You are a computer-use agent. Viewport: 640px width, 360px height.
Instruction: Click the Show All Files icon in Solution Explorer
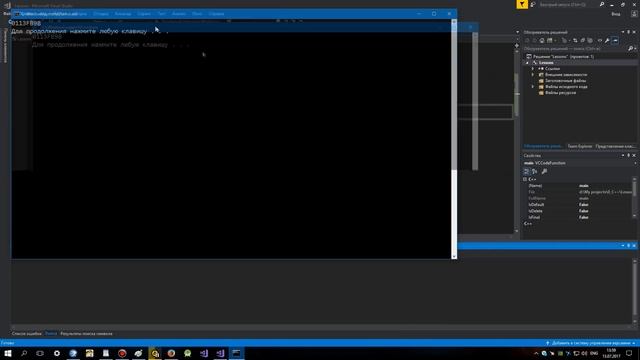pyautogui.click(x=590, y=40)
